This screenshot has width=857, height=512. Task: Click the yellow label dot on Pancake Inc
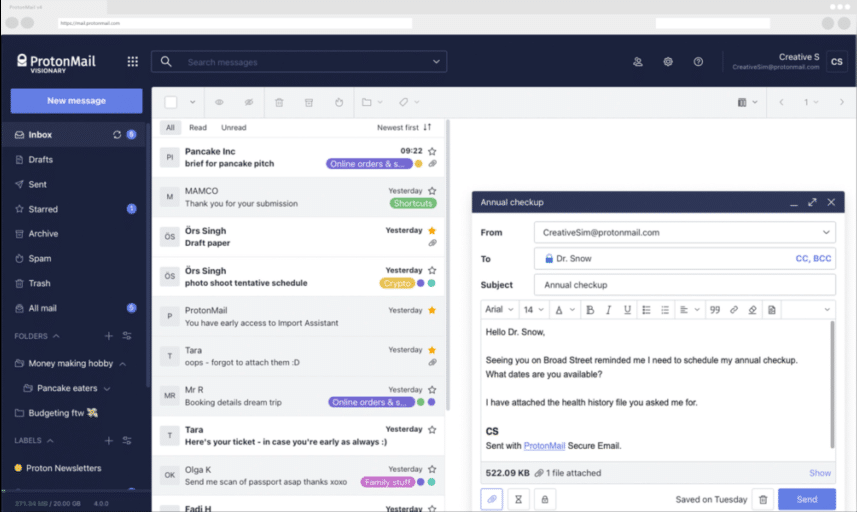pos(419,164)
